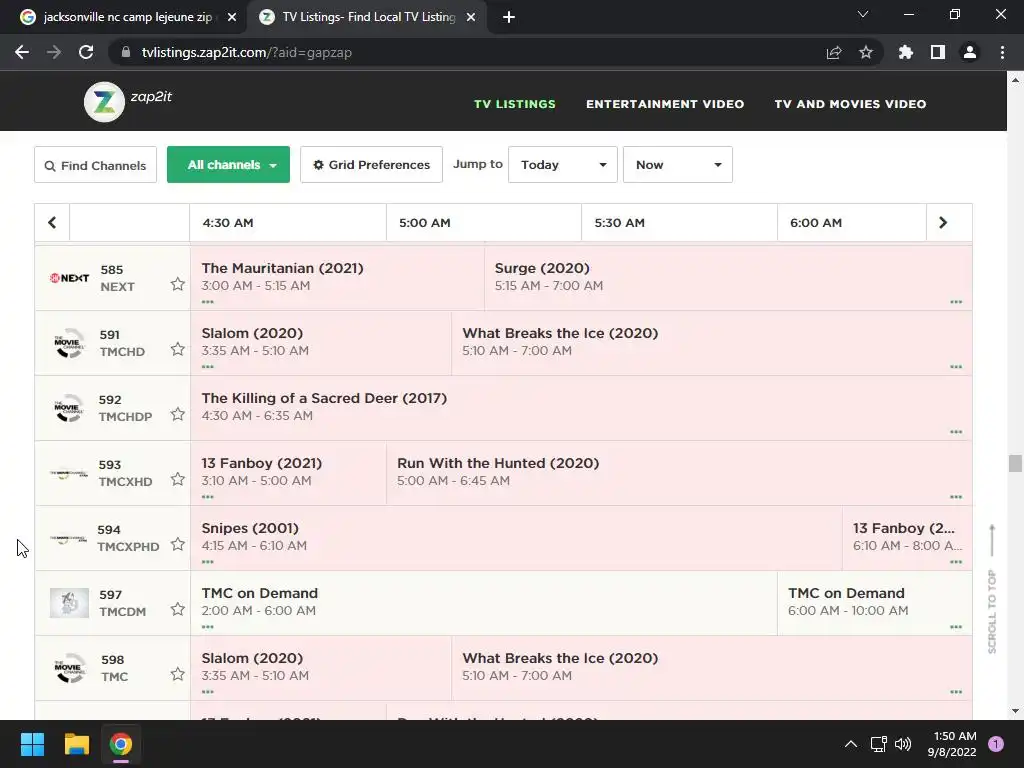Click the TMCXHD channel 593 logo

[x=69, y=473]
